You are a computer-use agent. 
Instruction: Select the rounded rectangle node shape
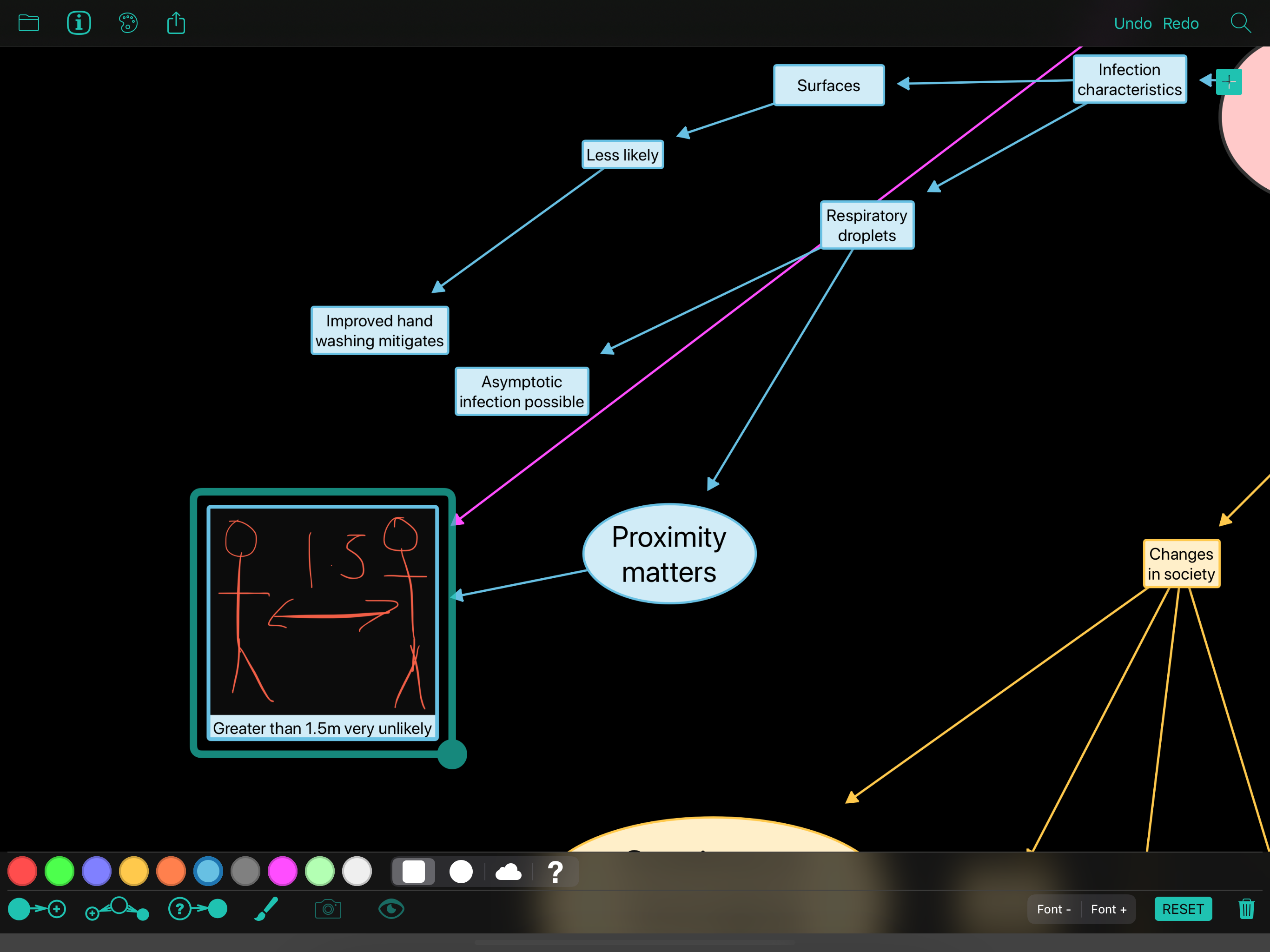(x=413, y=872)
